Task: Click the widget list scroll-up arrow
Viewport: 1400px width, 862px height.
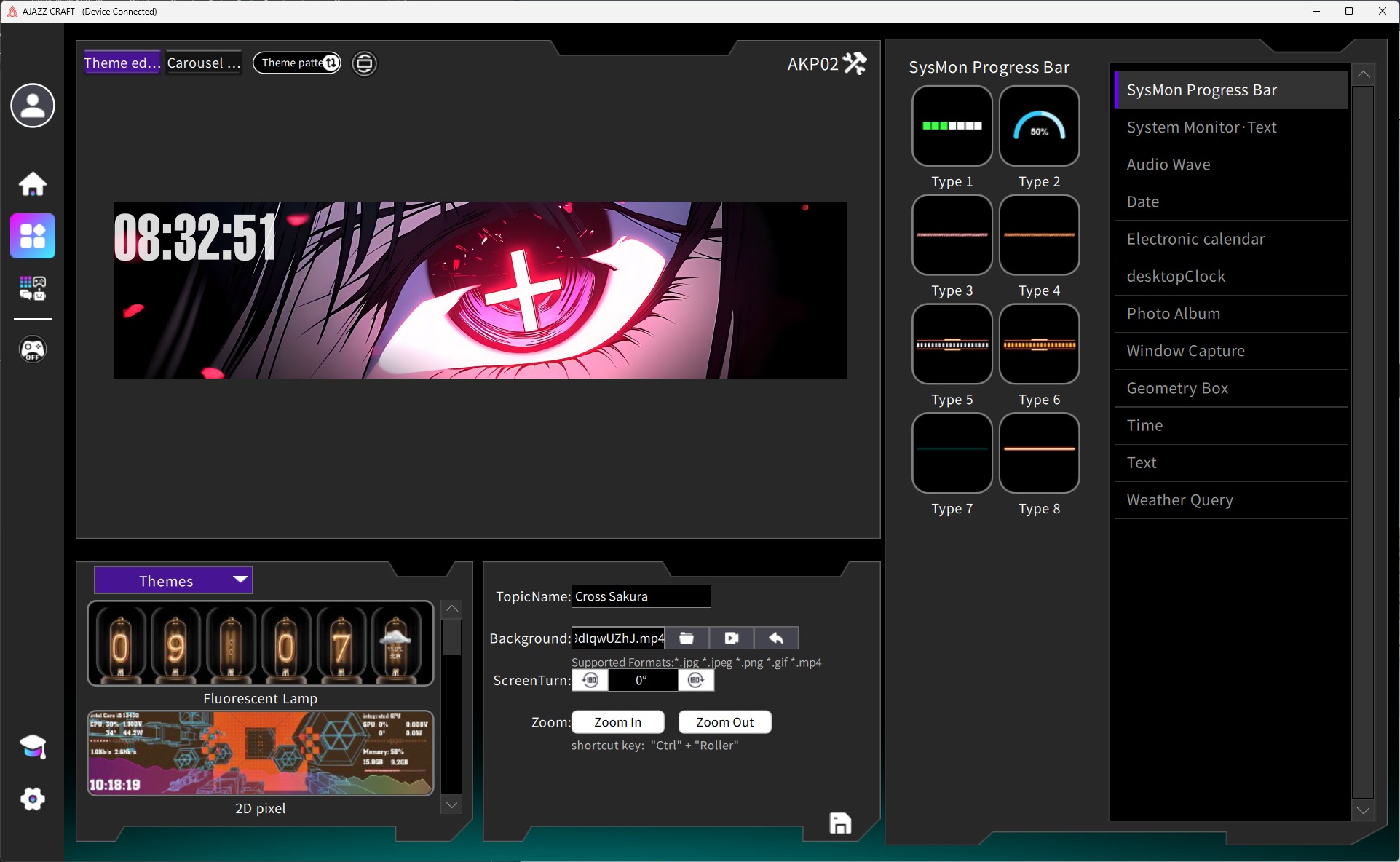Action: [1364, 74]
